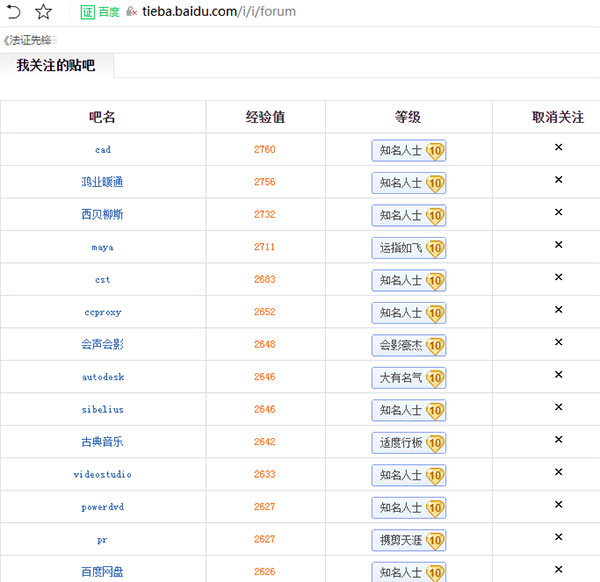Click the 知名人士 badge in sibelius row
This screenshot has height=582, width=600.
click(409, 410)
